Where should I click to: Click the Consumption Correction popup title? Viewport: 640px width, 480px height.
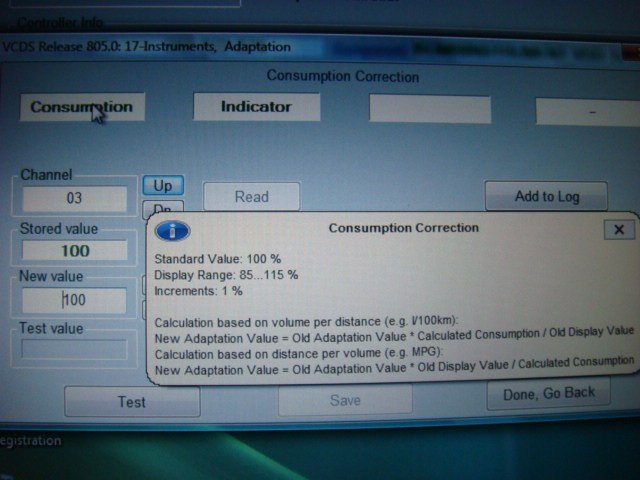(403, 228)
